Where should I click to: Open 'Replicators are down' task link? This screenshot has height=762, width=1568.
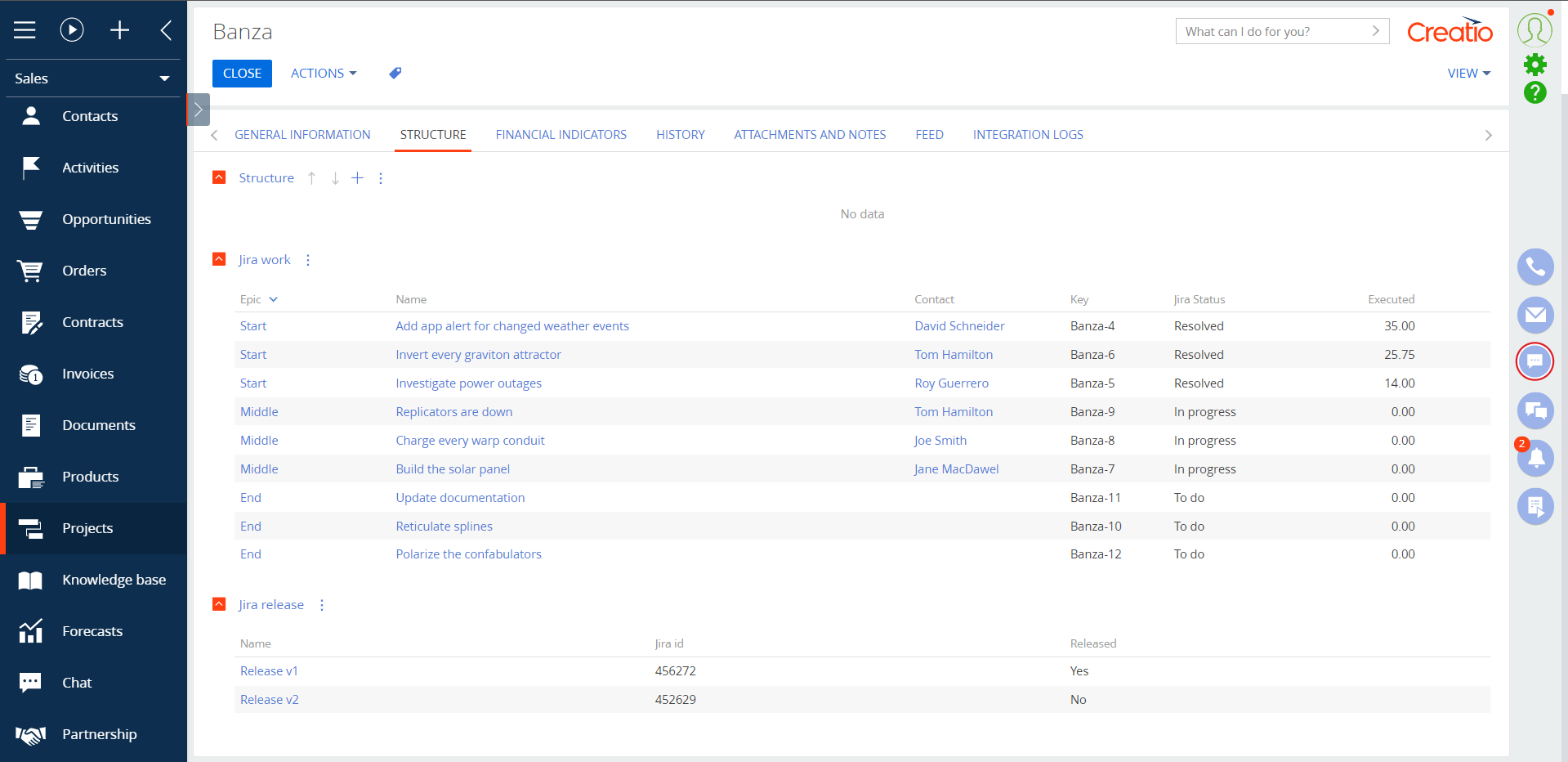click(454, 412)
